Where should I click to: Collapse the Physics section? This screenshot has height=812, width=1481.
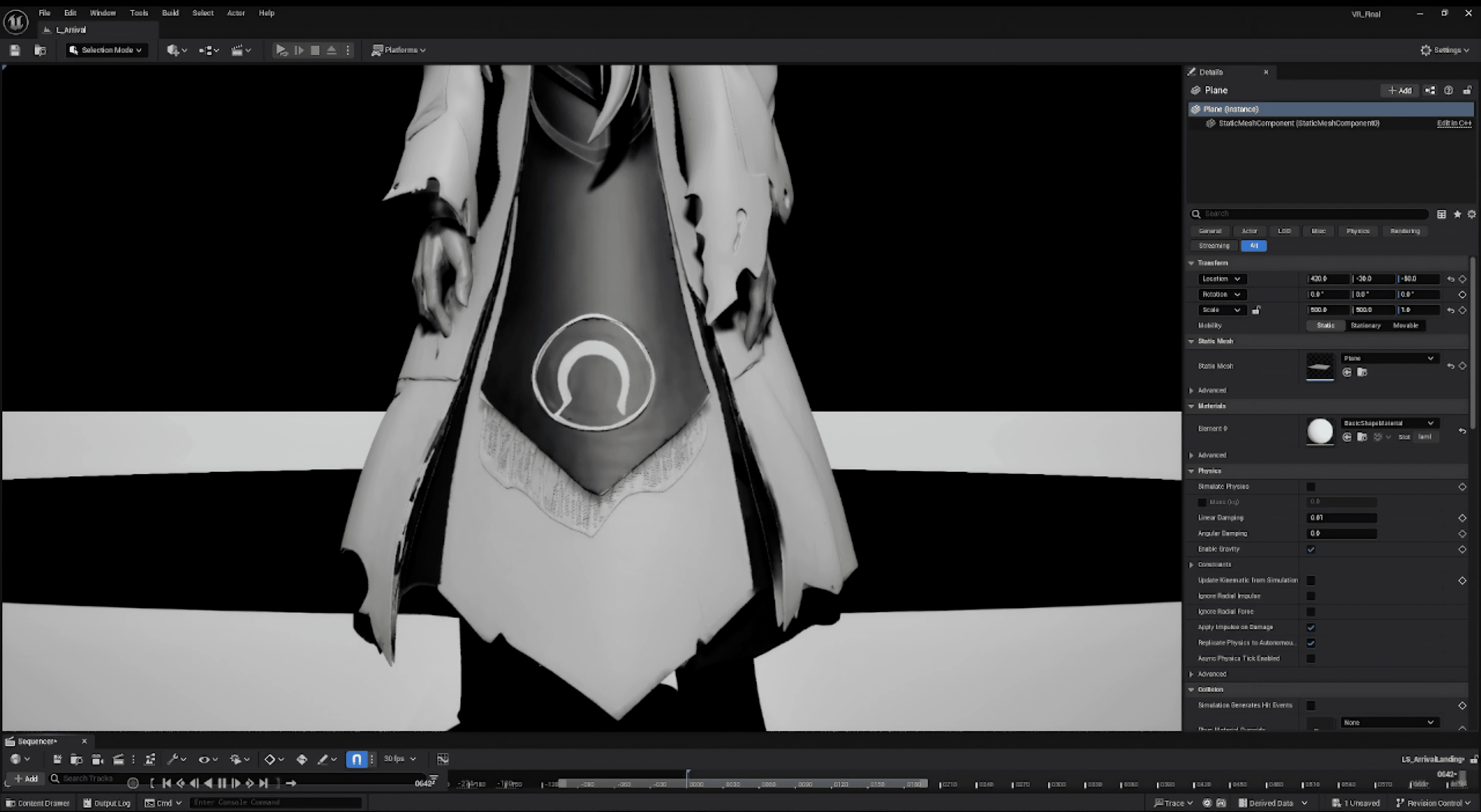click(1192, 471)
